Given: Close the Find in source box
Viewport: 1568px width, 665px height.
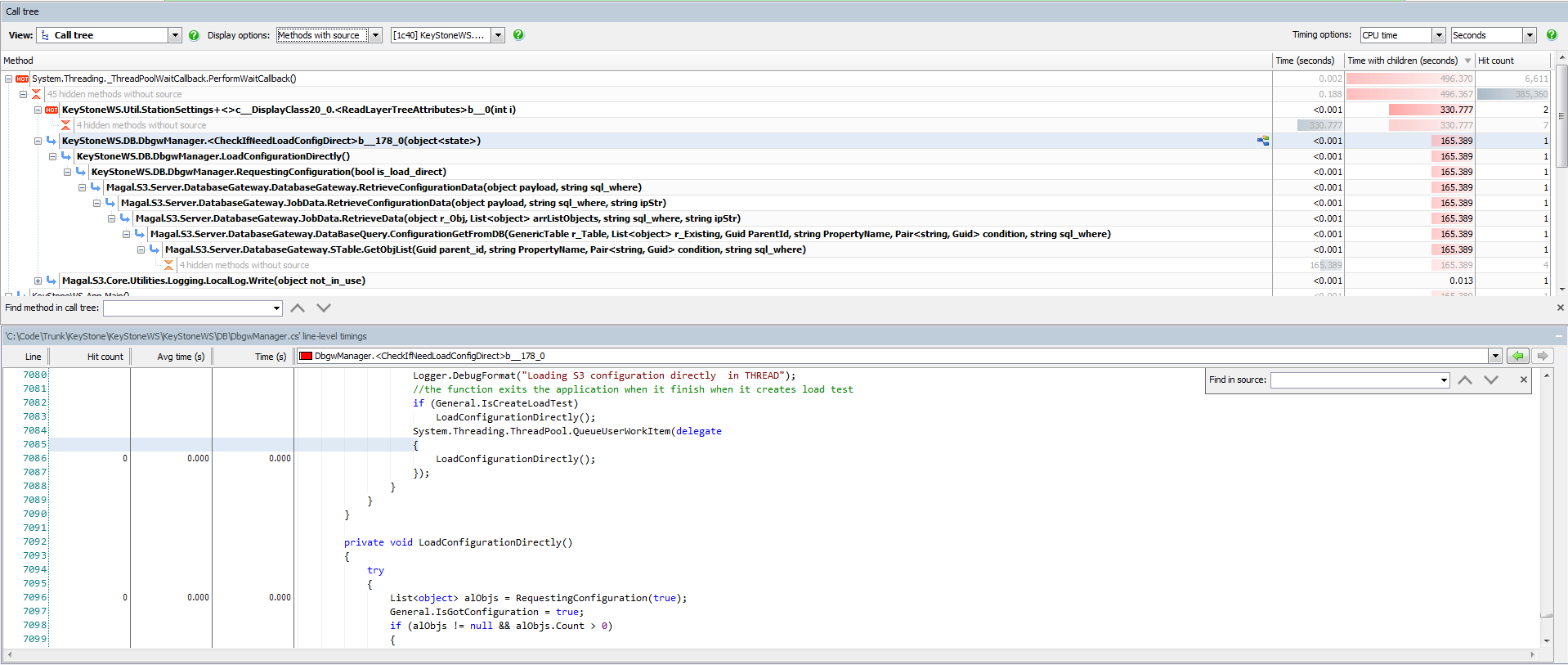Looking at the screenshot, I should tap(1524, 380).
